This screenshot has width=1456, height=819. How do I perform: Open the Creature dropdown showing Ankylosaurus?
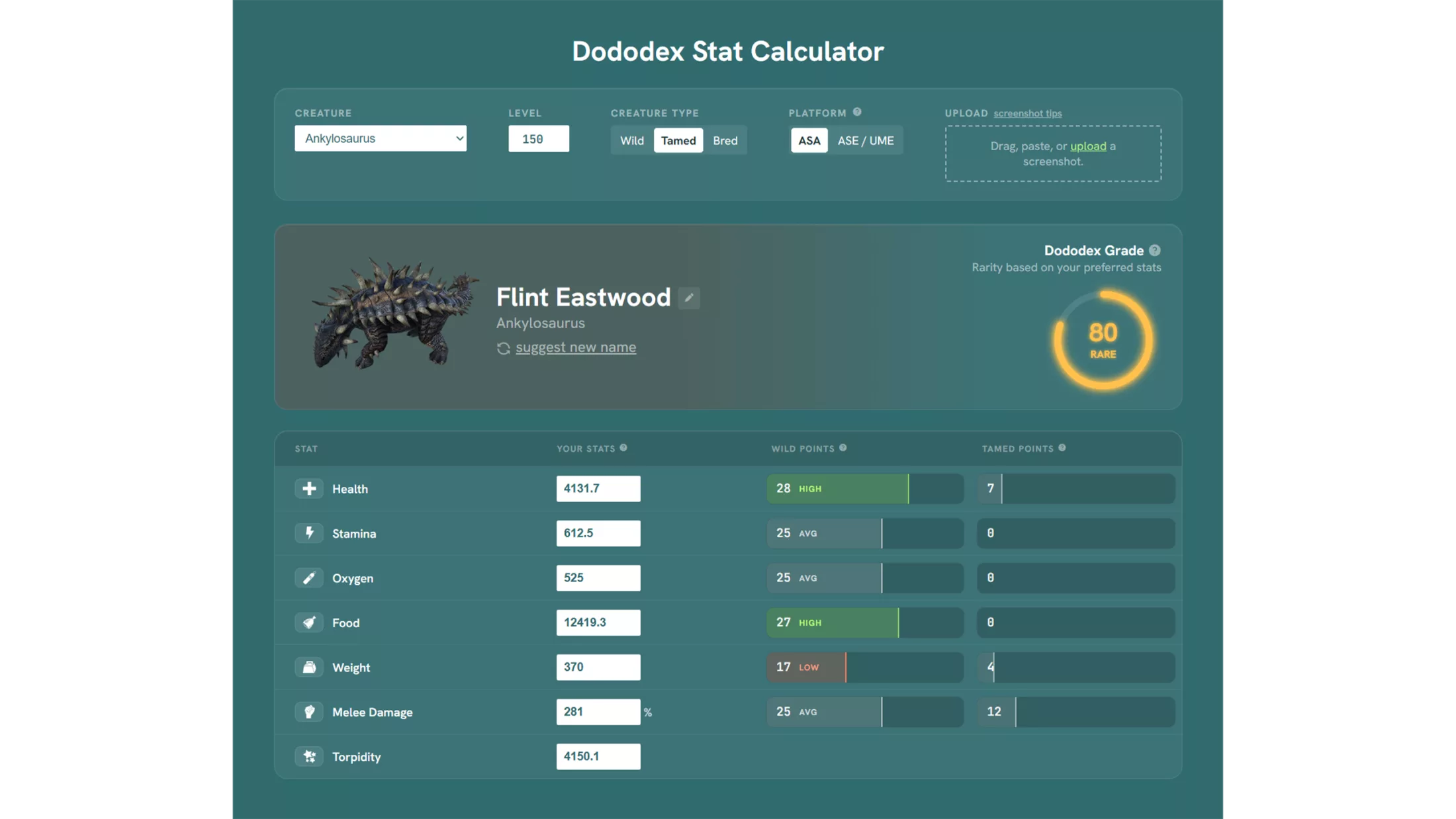[381, 138]
